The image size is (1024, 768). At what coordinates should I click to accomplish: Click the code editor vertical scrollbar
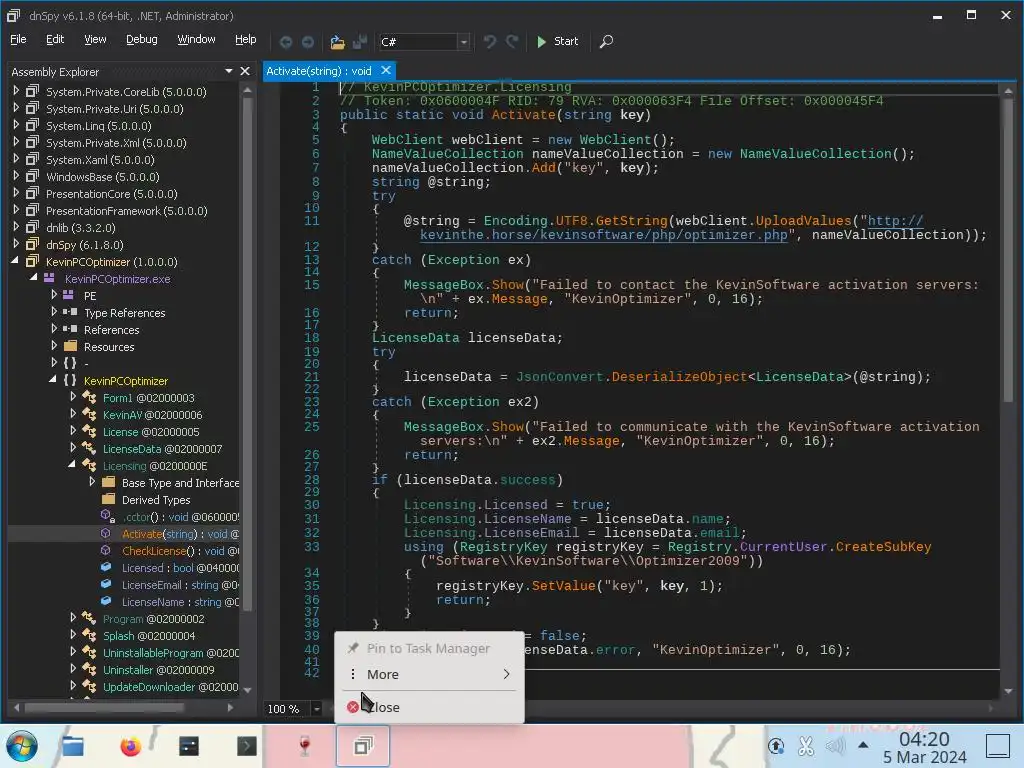1008,249
